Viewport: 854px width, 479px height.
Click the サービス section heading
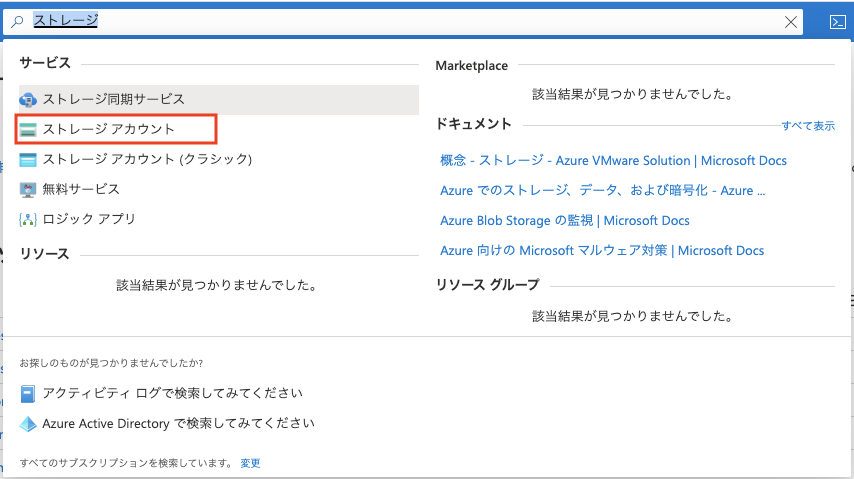[45, 63]
